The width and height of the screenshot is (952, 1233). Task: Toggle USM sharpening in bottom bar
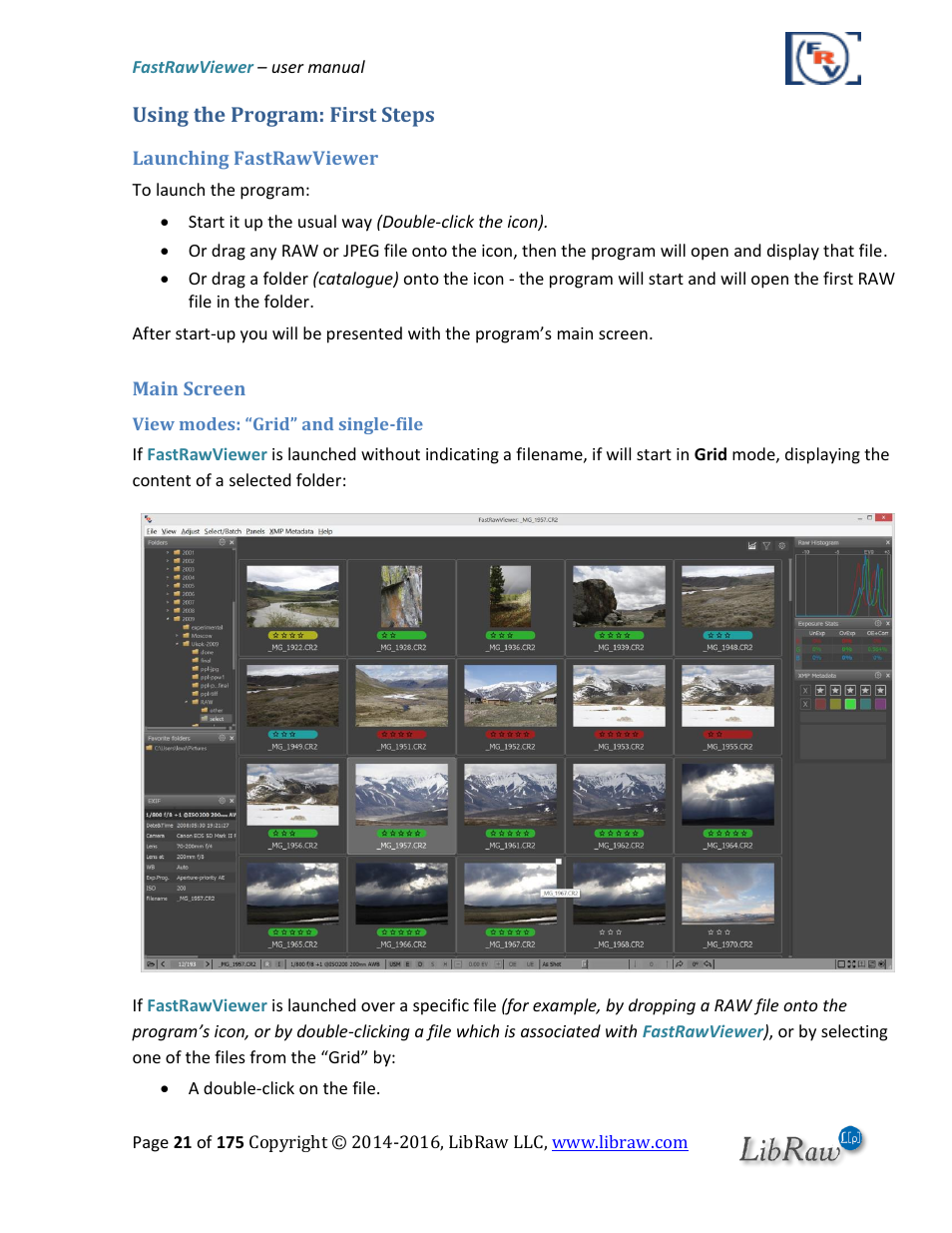(x=395, y=963)
